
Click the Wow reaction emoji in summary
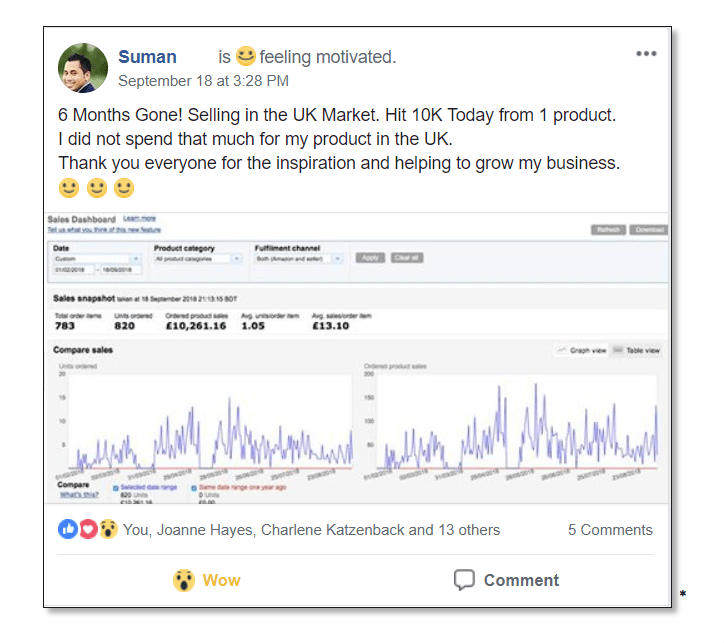108,530
